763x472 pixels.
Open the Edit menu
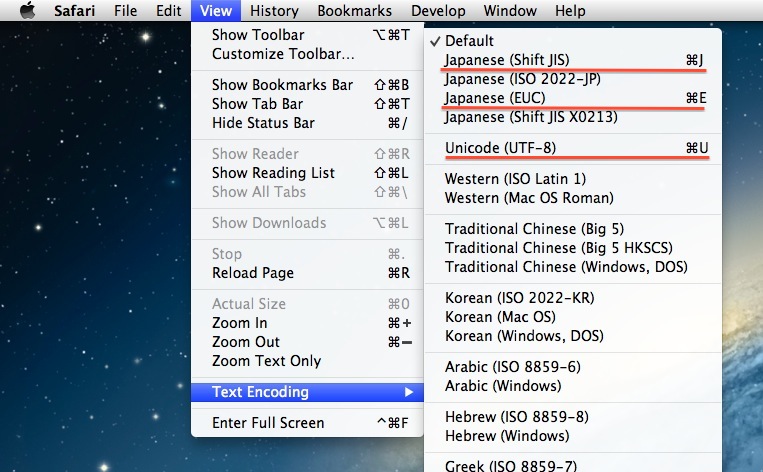point(168,11)
